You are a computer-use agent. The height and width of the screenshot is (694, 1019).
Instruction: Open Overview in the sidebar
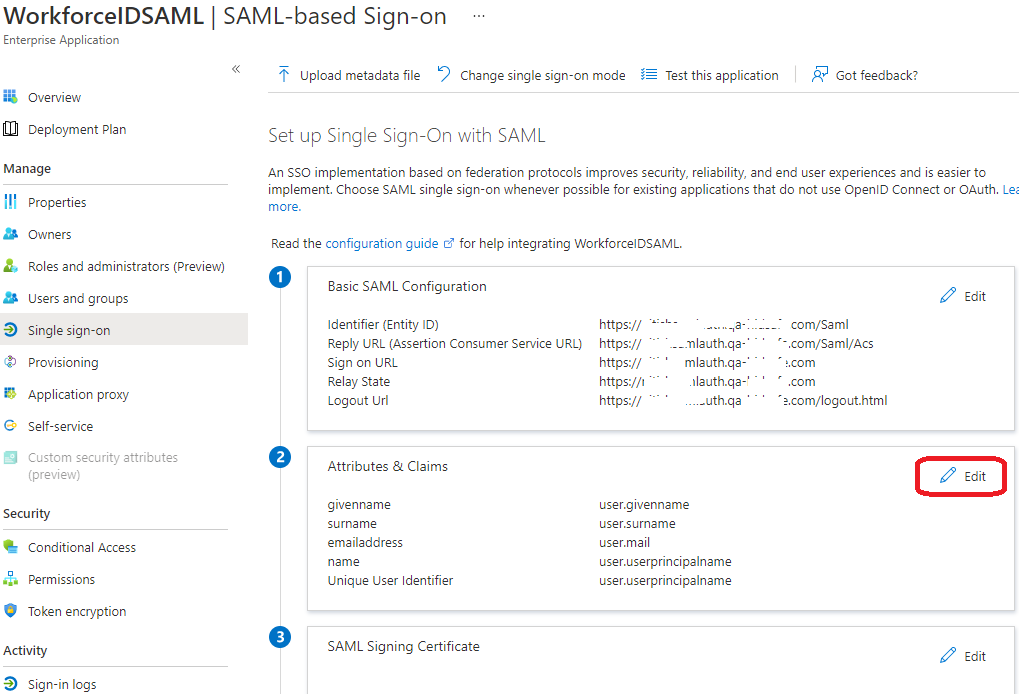coord(55,97)
